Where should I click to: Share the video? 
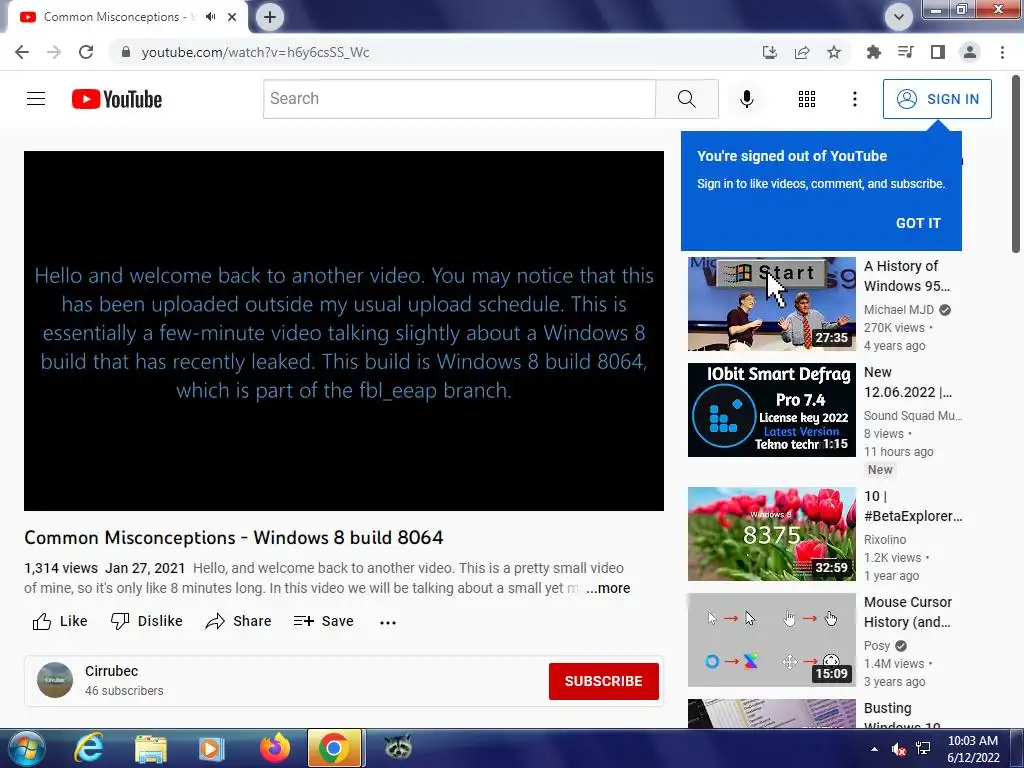tap(238, 621)
